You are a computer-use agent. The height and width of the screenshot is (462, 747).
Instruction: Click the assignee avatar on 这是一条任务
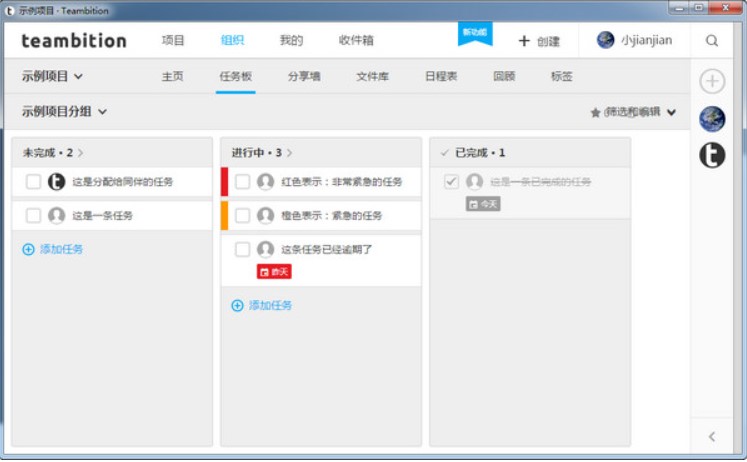click(x=56, y=215)
